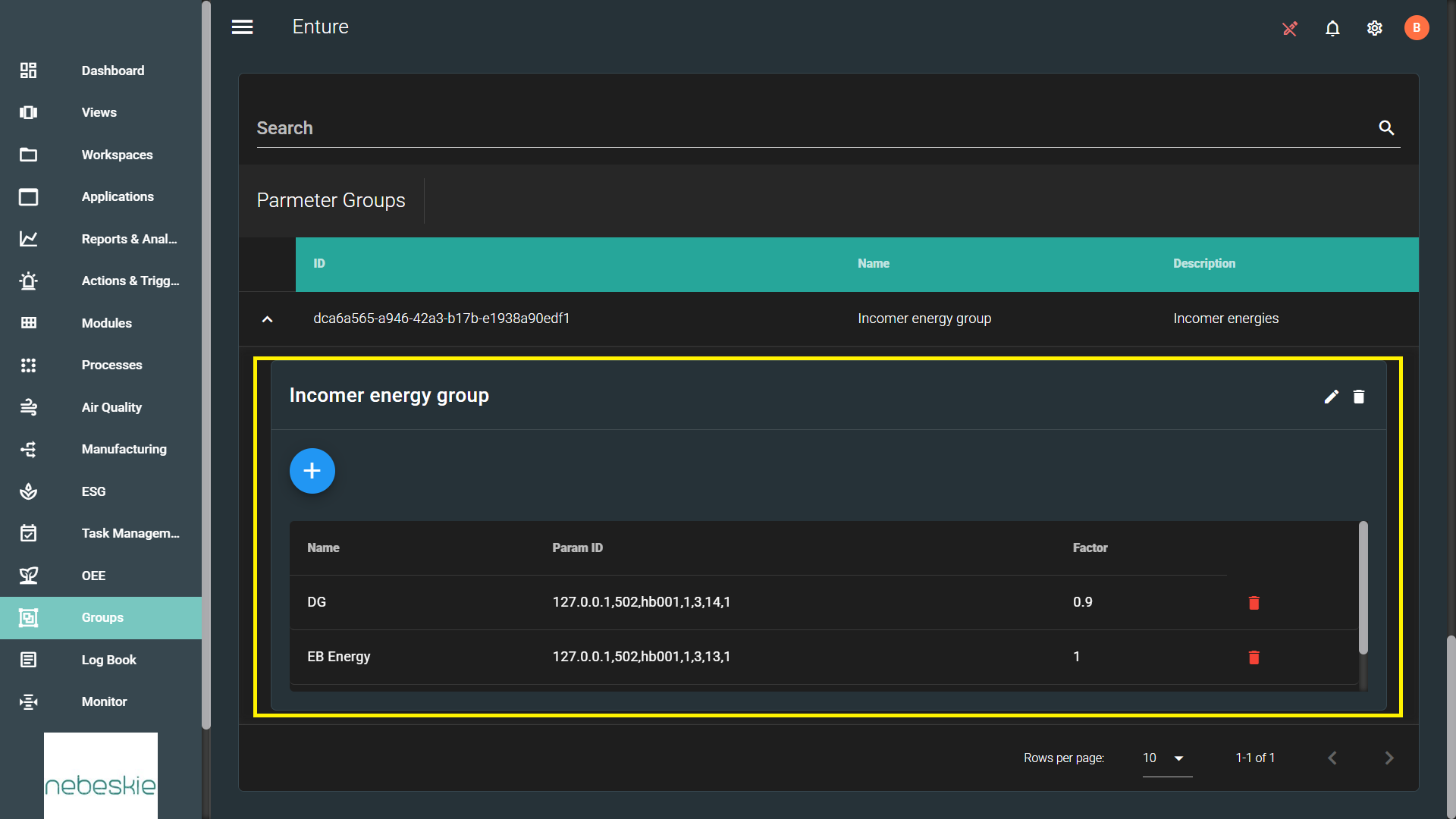Go to the next page arrow
1456x819 pixels.
click(x=1389, y=758)
